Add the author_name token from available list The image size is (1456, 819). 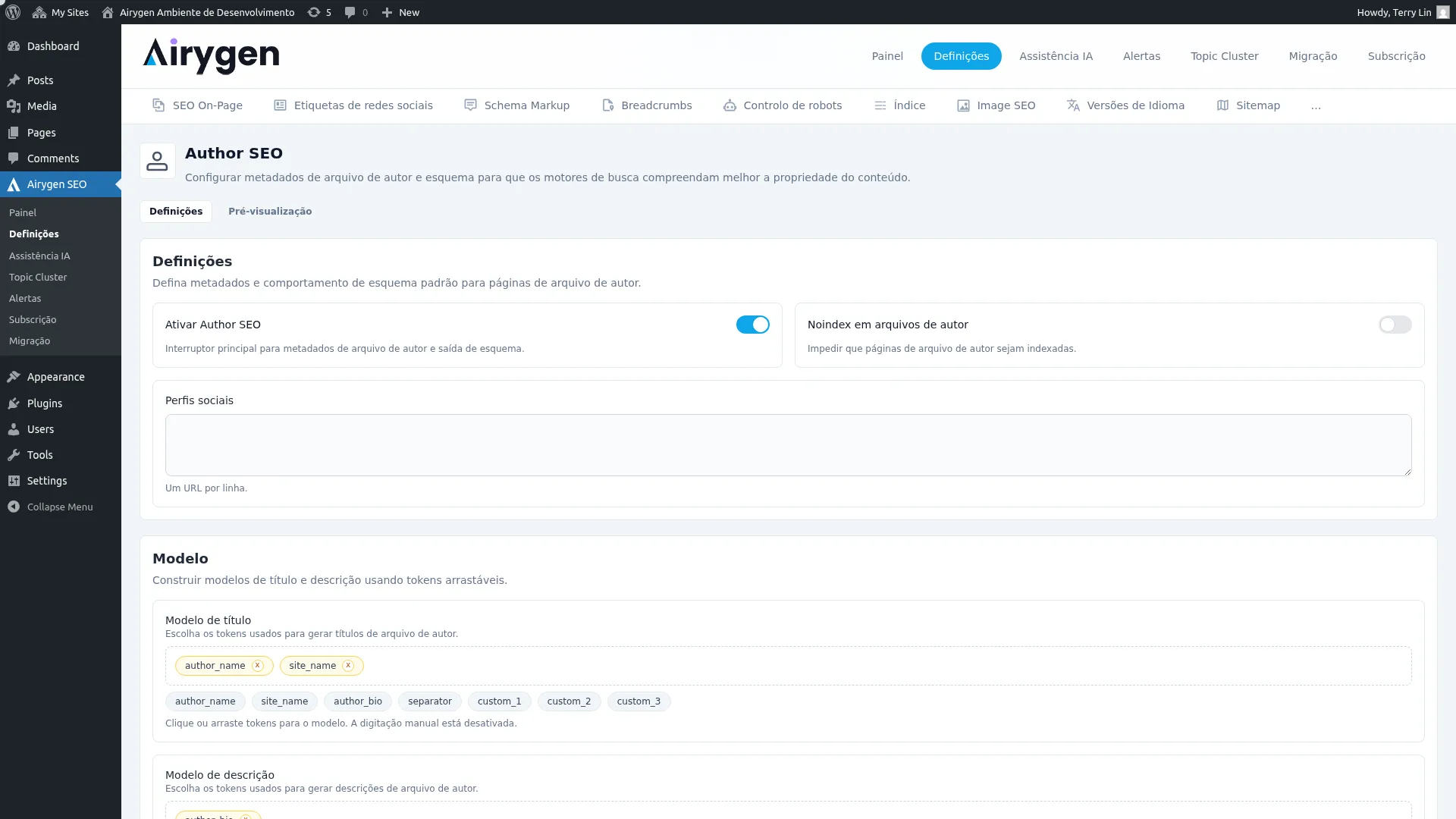[x=206, y=701]
